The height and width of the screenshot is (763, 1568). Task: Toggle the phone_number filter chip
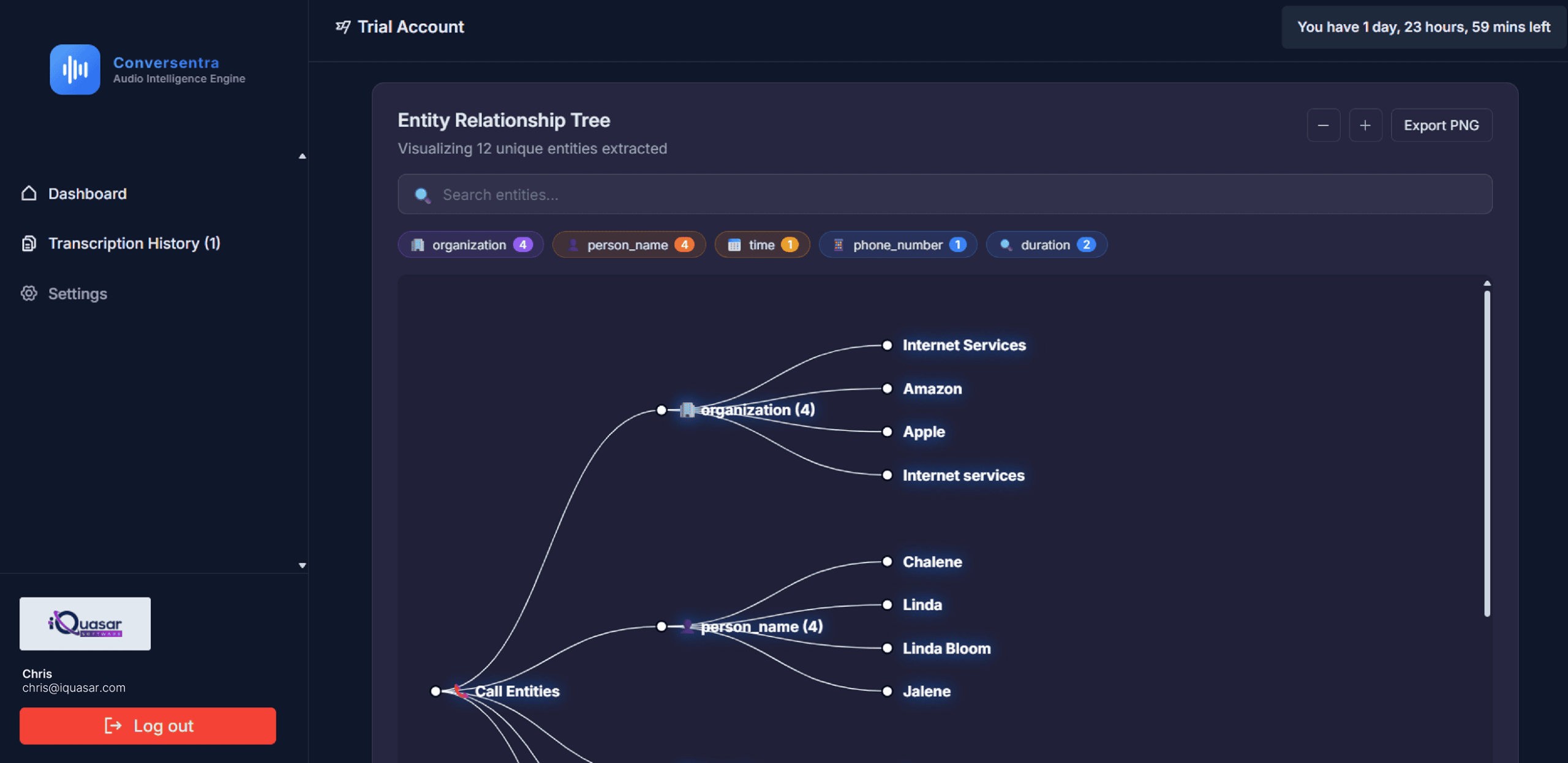[x=897, y=245]
